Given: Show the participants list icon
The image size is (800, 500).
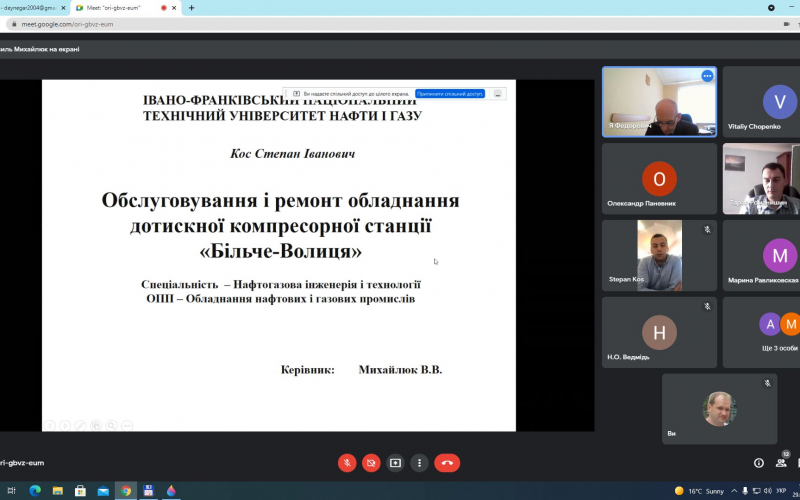Looking at the screenshot, I should click(x=781, y=463).
